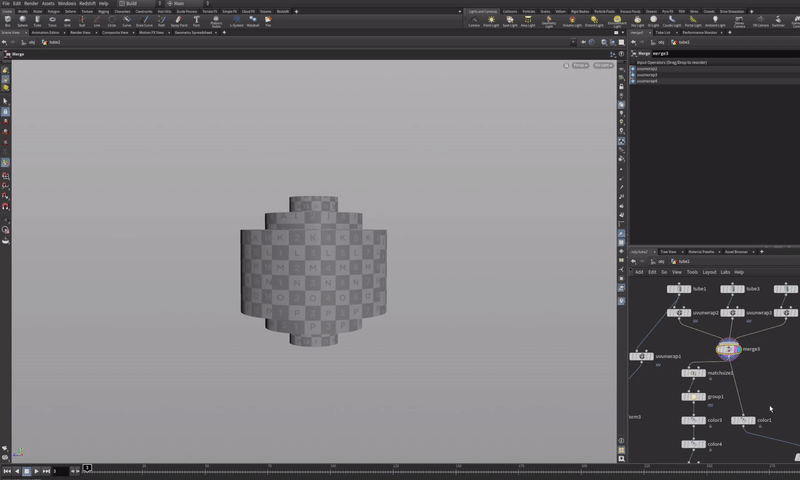Click the Switcher shelf tool
The image size is (800, 480).
coord(778,21)
